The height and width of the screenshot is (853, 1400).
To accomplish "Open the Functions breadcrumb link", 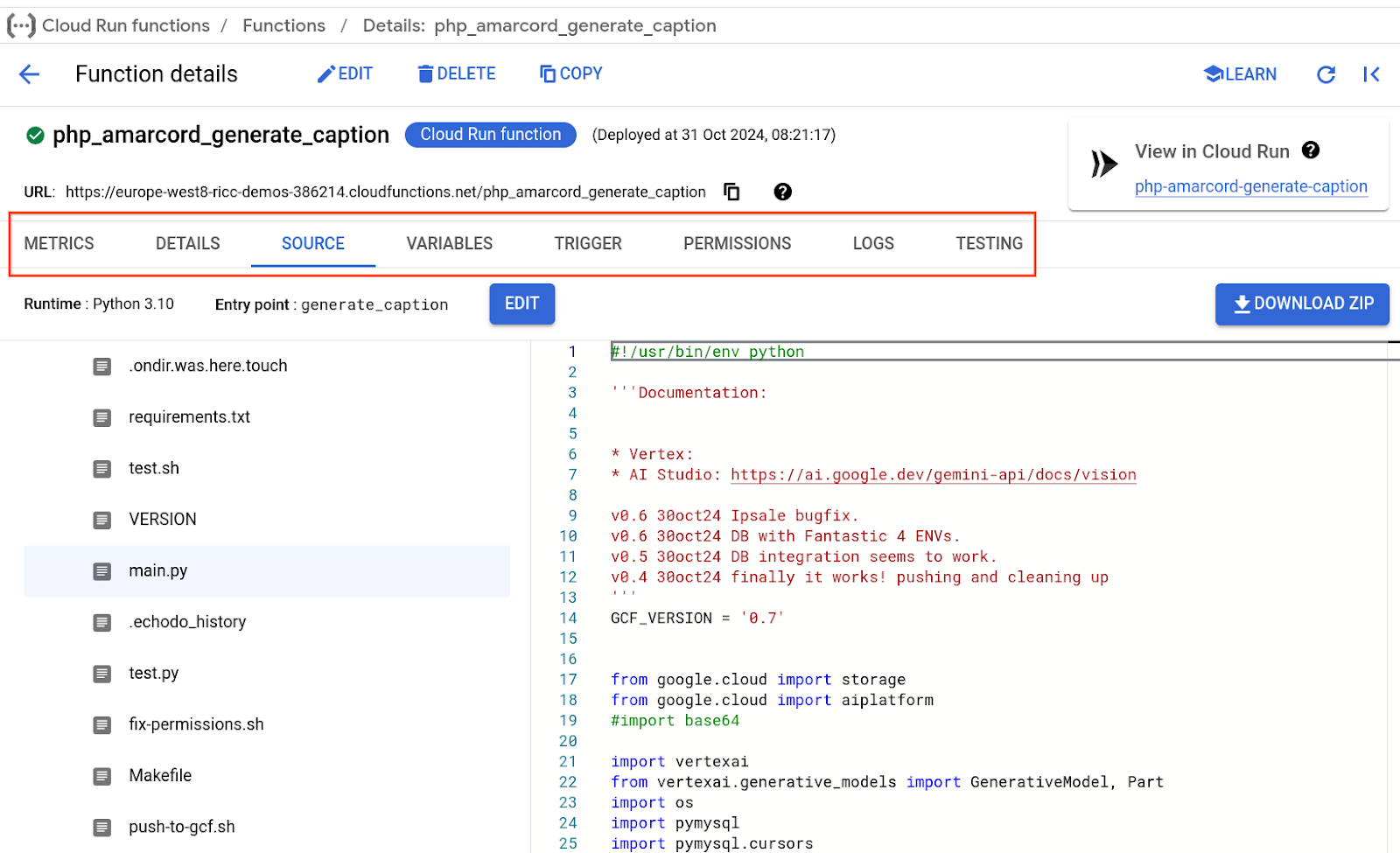I will tap(283, 25).
